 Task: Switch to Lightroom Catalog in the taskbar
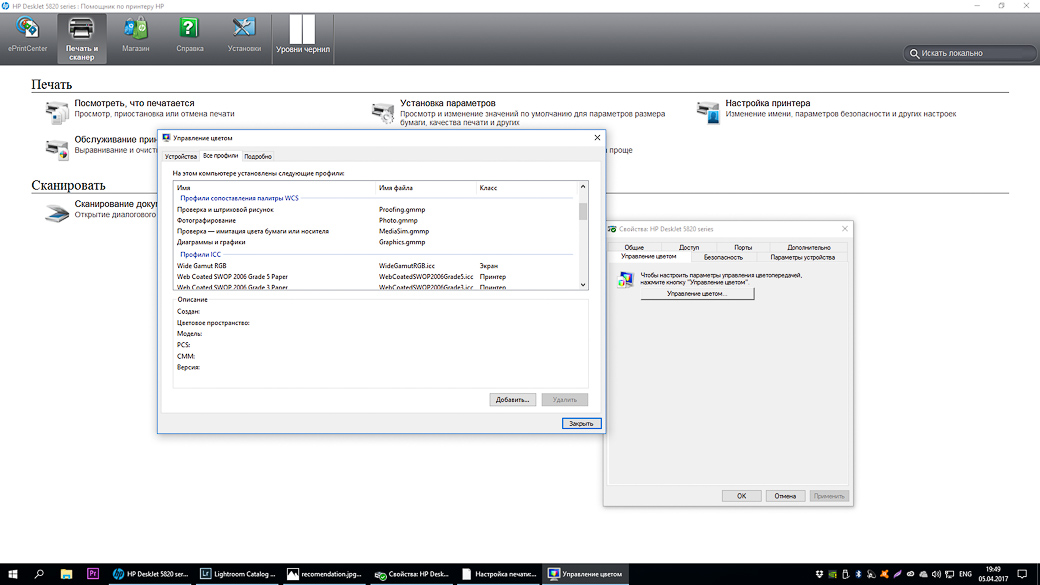(237, 574)
